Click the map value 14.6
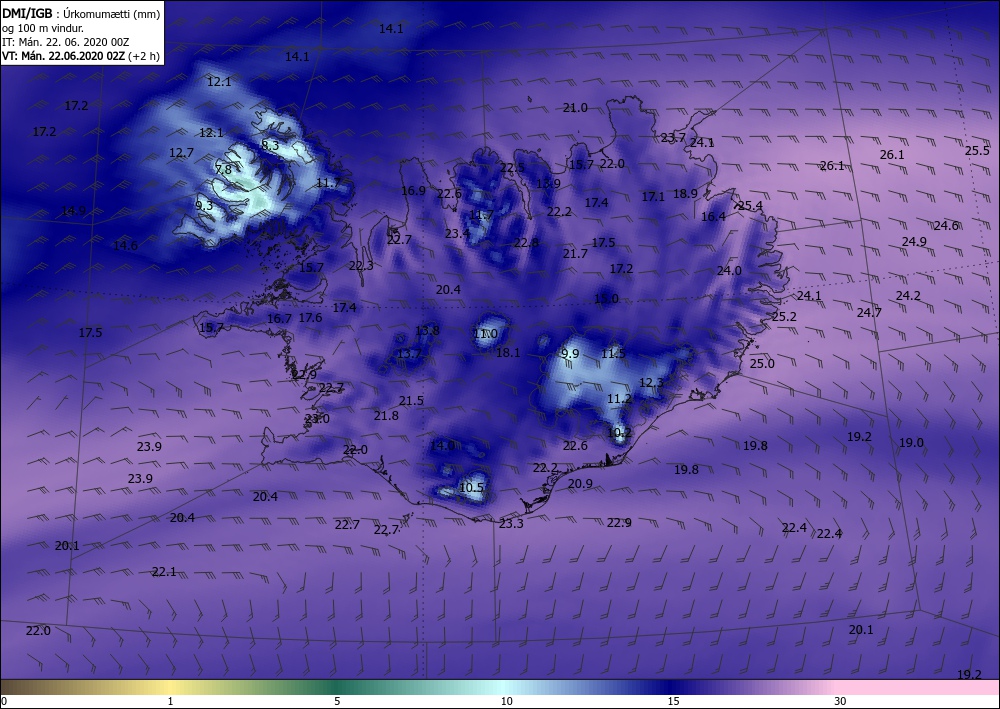 coord(125,245)
